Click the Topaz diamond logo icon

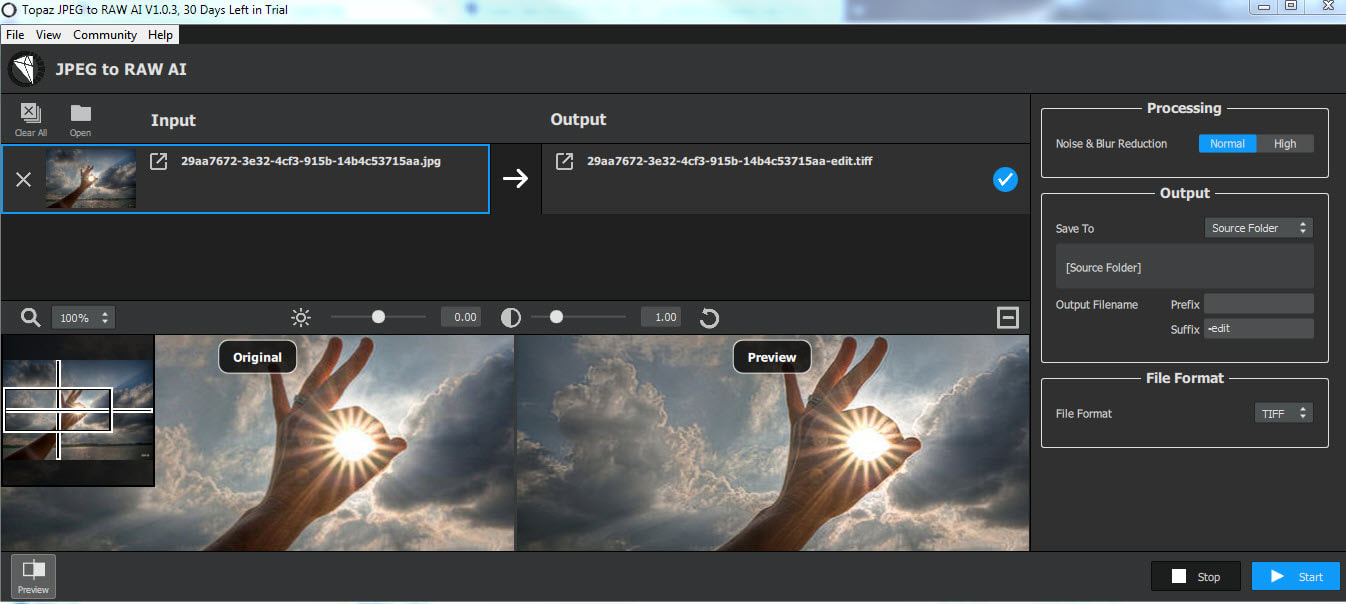coord(27,69)
